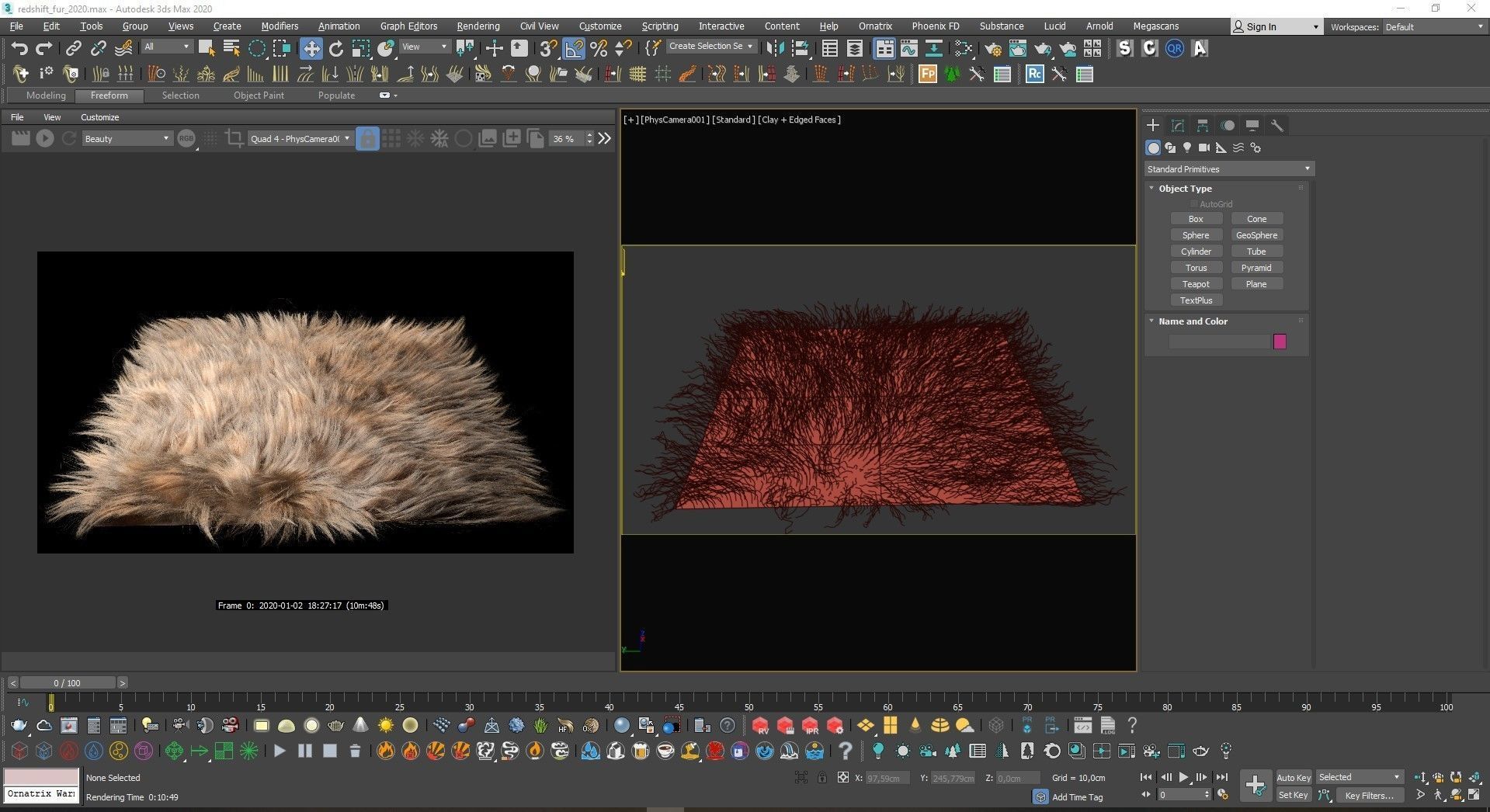Open the Create panel plus tab
1490x812 pixels.
click(1153, 125)
